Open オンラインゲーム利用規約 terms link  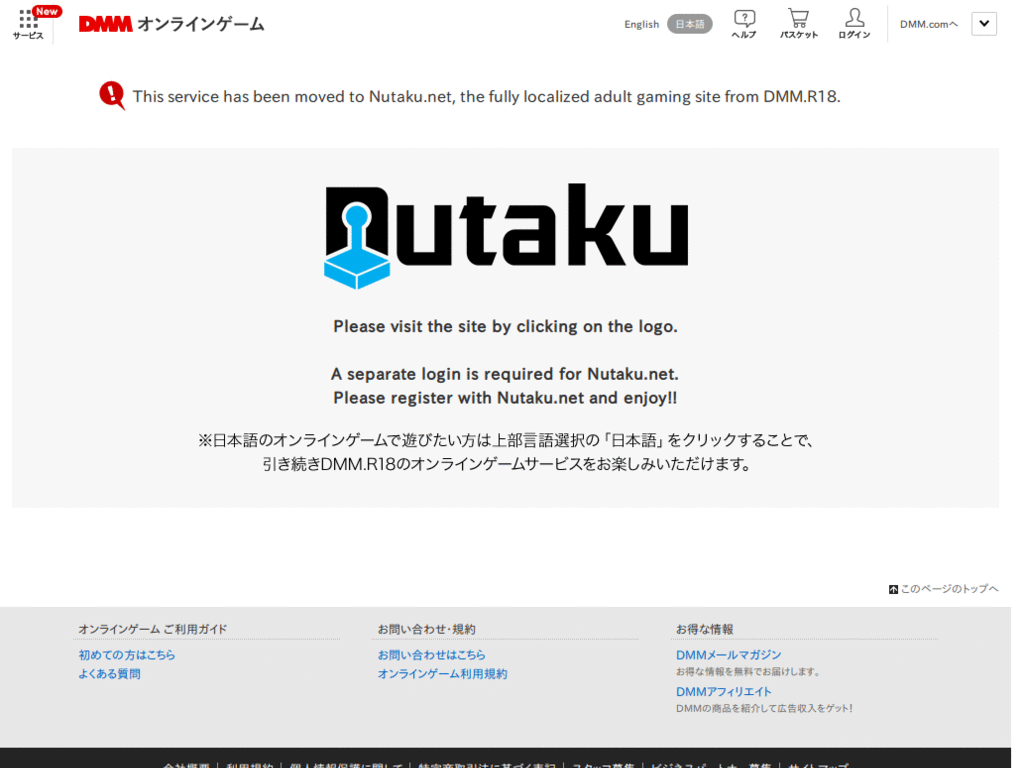tap(442, 674)
